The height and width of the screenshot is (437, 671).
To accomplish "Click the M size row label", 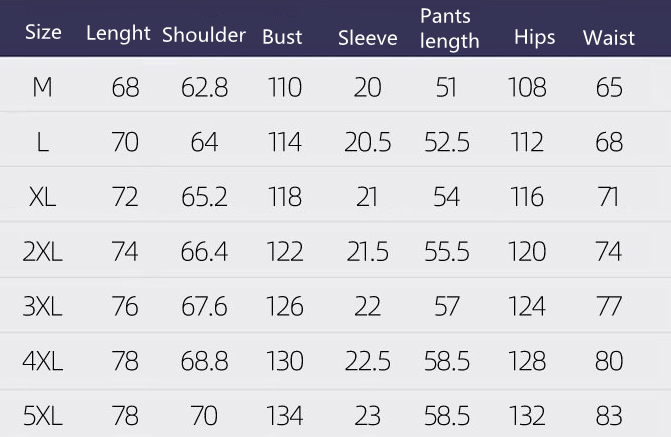I will tap(42, 88).
